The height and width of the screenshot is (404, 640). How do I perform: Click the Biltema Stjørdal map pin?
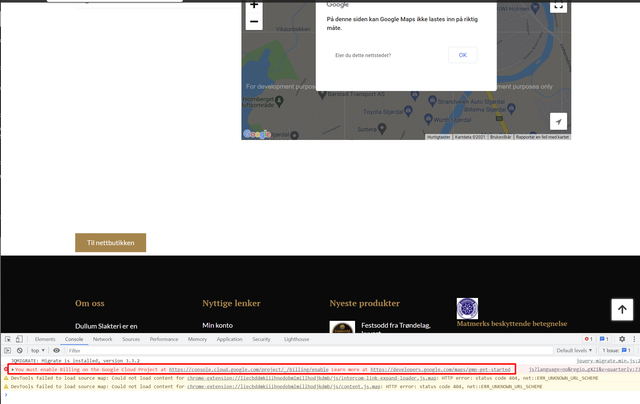[511, 109]
